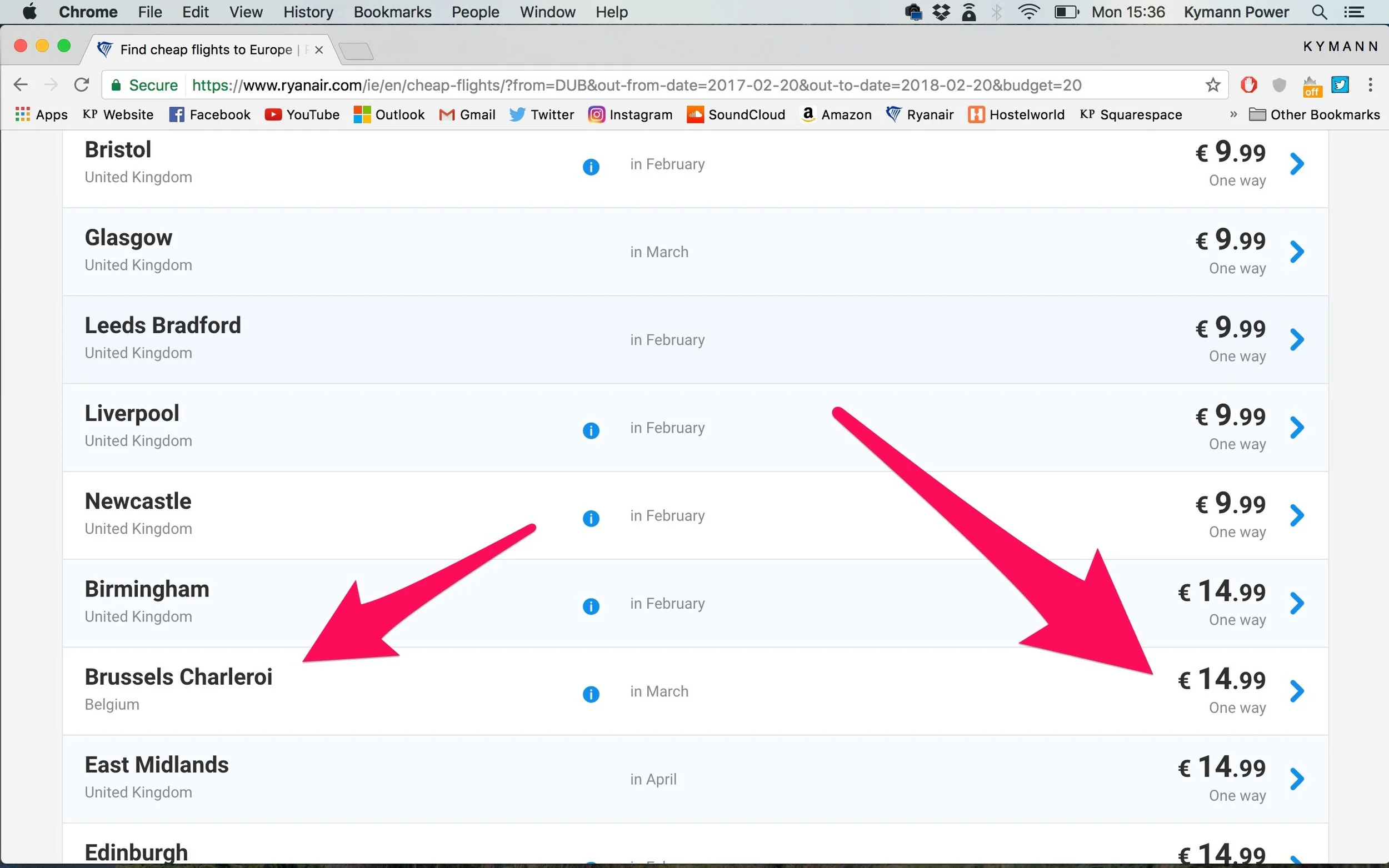1389x868 pixels.
Task: Open the Twitter bookmark
Action: pos(542,114)
